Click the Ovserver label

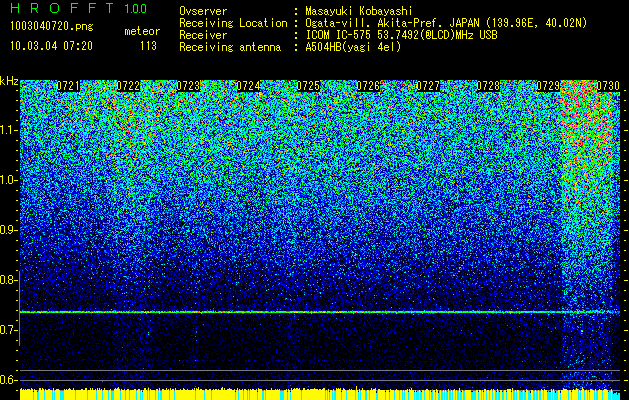[203, 11]
